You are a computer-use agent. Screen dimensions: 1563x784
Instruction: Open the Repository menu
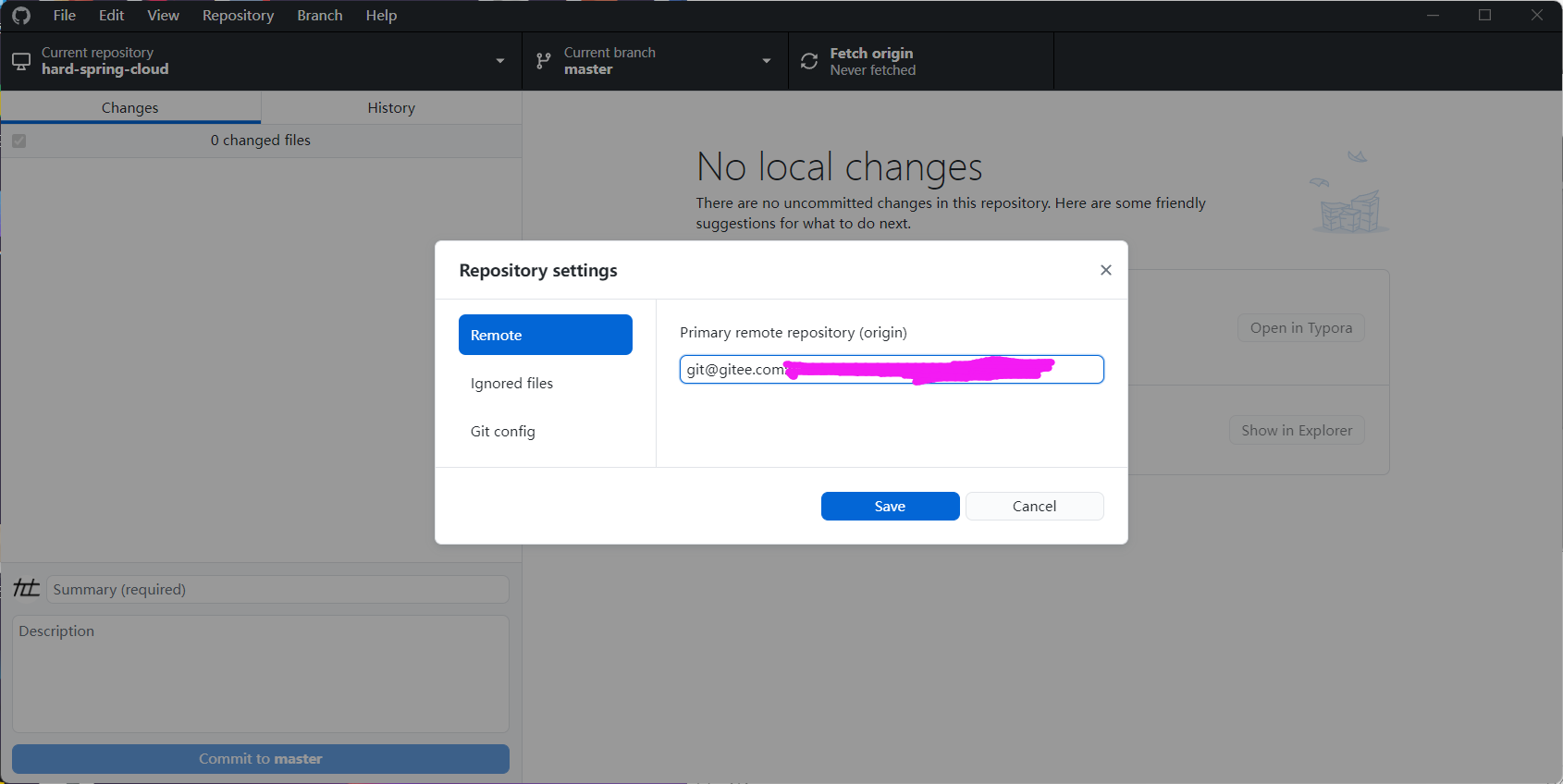[239, 16]
